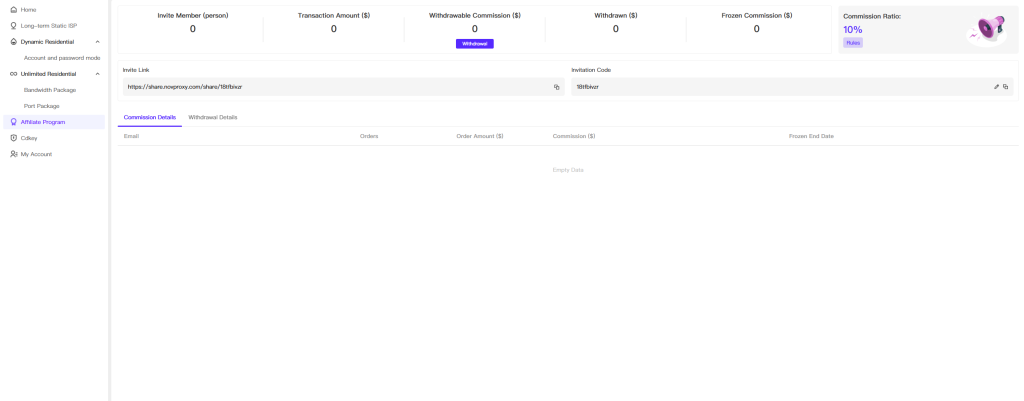Image resolution: width=1024 pixels, height=401 pixels.
Task: Open Account and password mode submenu item
Action: pos(62,58)
